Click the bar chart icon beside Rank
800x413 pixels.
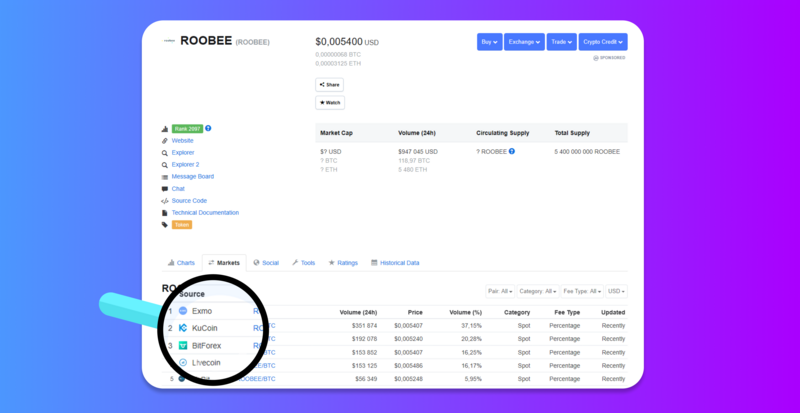coord(165,129)
